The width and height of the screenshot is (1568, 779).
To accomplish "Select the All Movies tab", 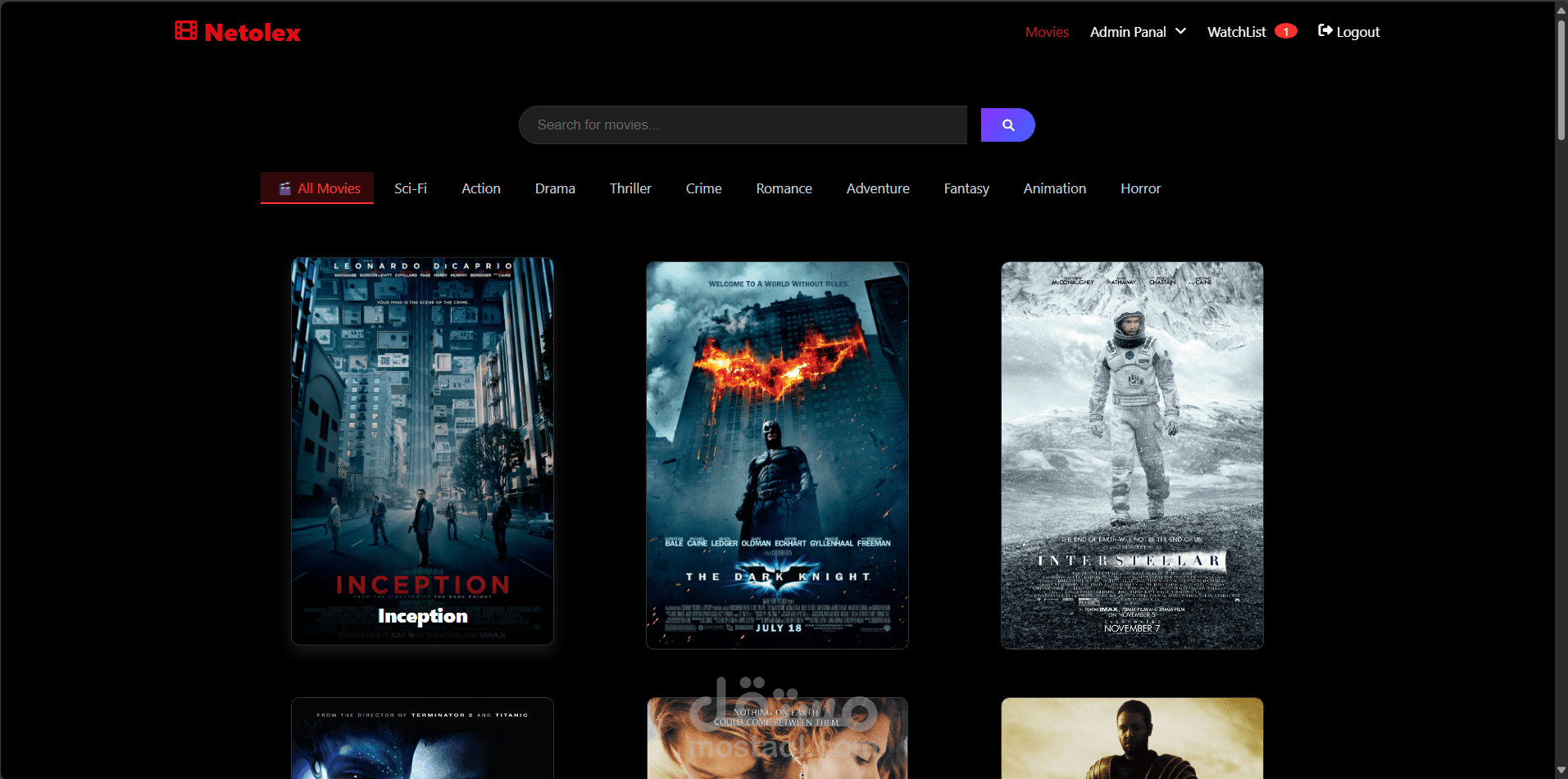I will pos(317,188).
